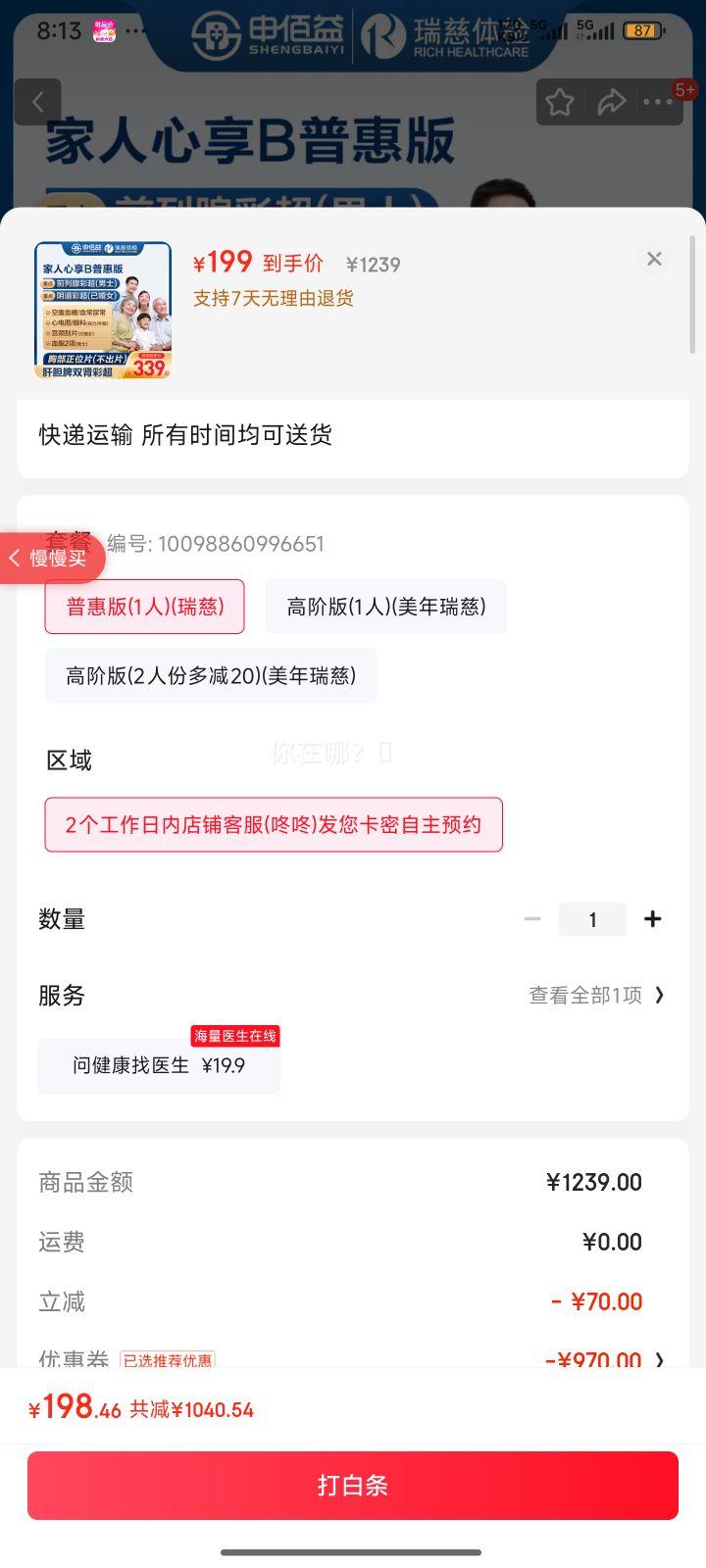Image resolution: width=706 pixels, height=1568 pixels.
Task: Tap the ¥198.46 total discount summary
Action: pyautogui.click(x=142, y=1409)
